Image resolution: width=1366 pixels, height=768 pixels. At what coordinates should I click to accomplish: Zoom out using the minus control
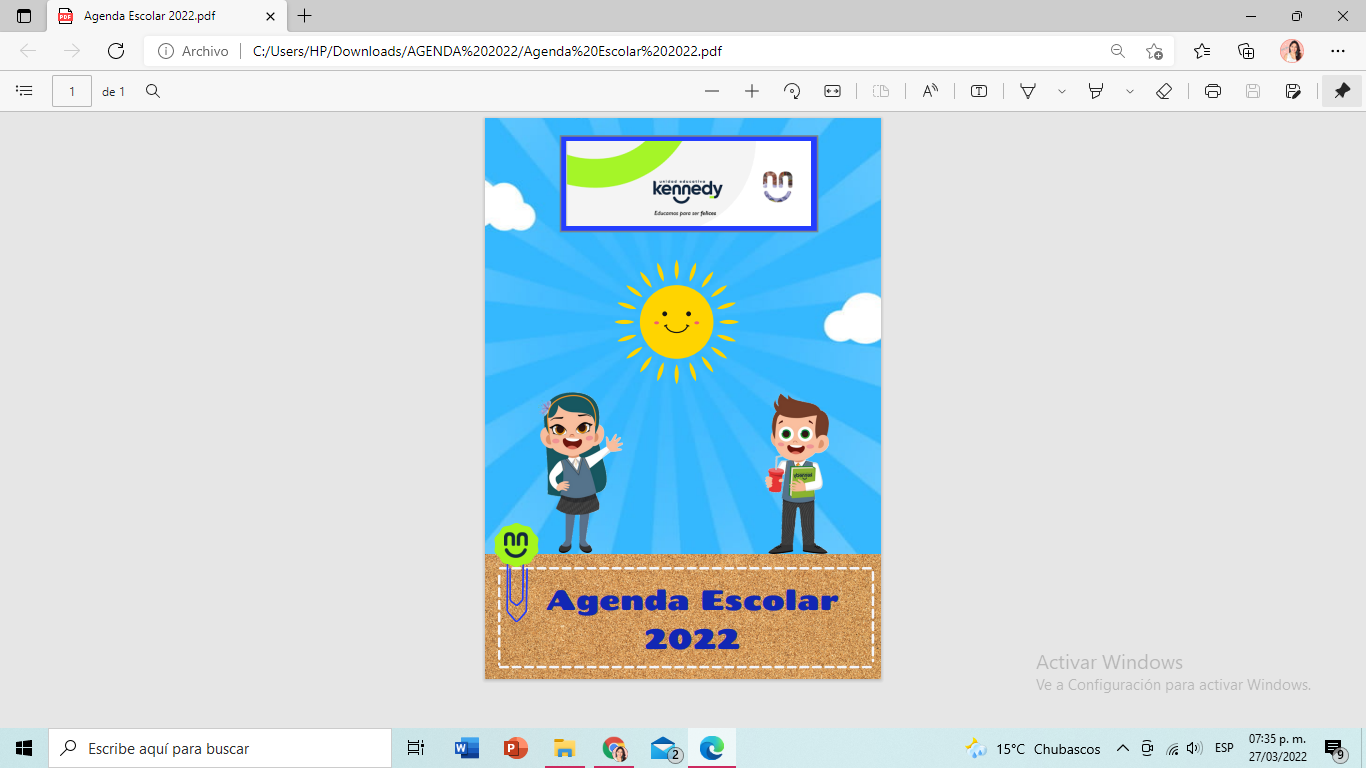[x=710, y=90]
